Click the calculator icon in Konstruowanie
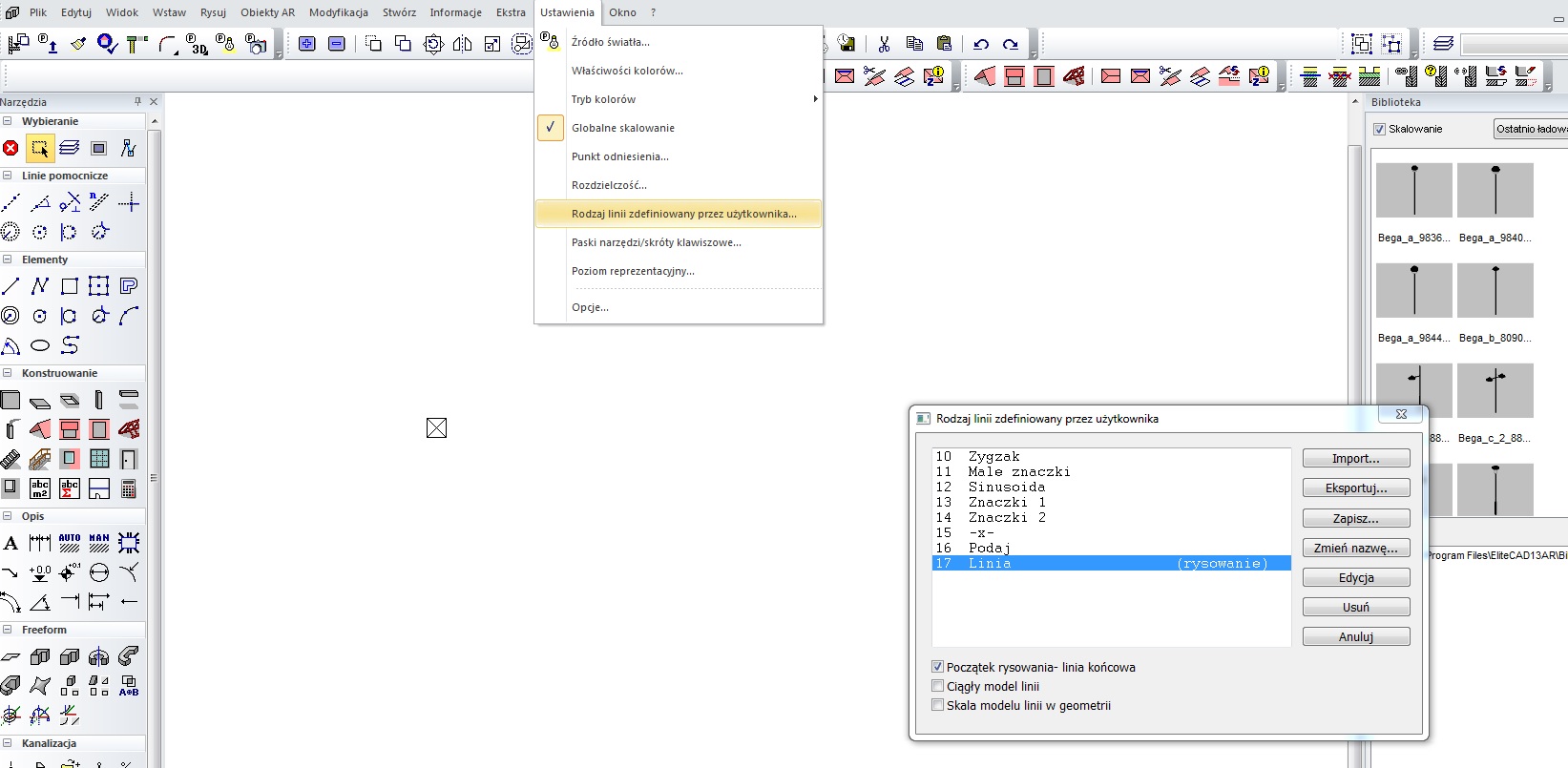 point(129,488)
